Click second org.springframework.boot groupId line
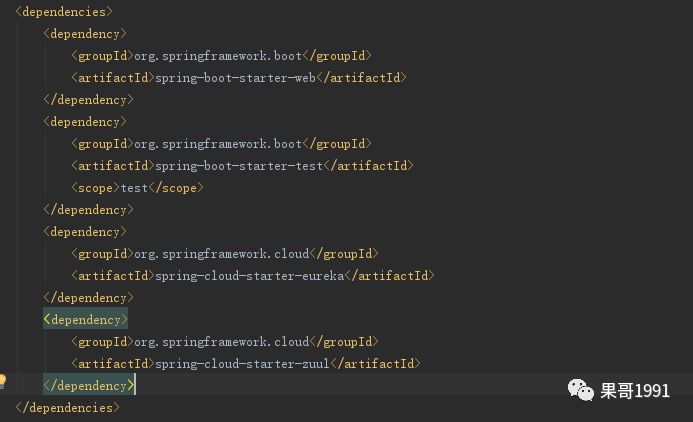Screen dimensions: 693x422 [221, 144]
